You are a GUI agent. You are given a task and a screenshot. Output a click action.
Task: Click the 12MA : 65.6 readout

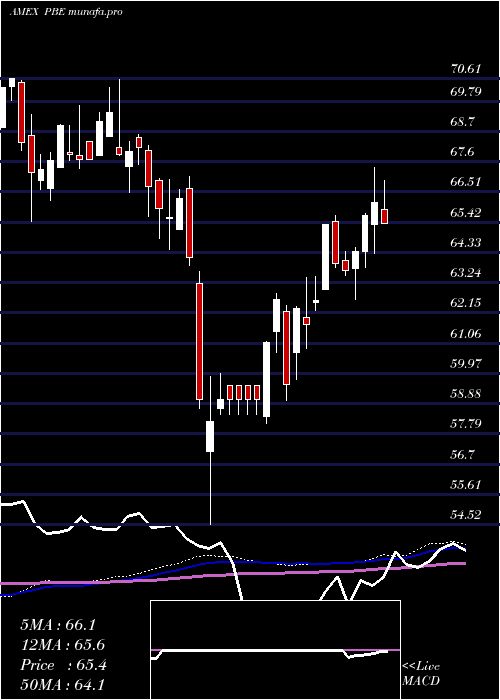[x=63, y=645]
